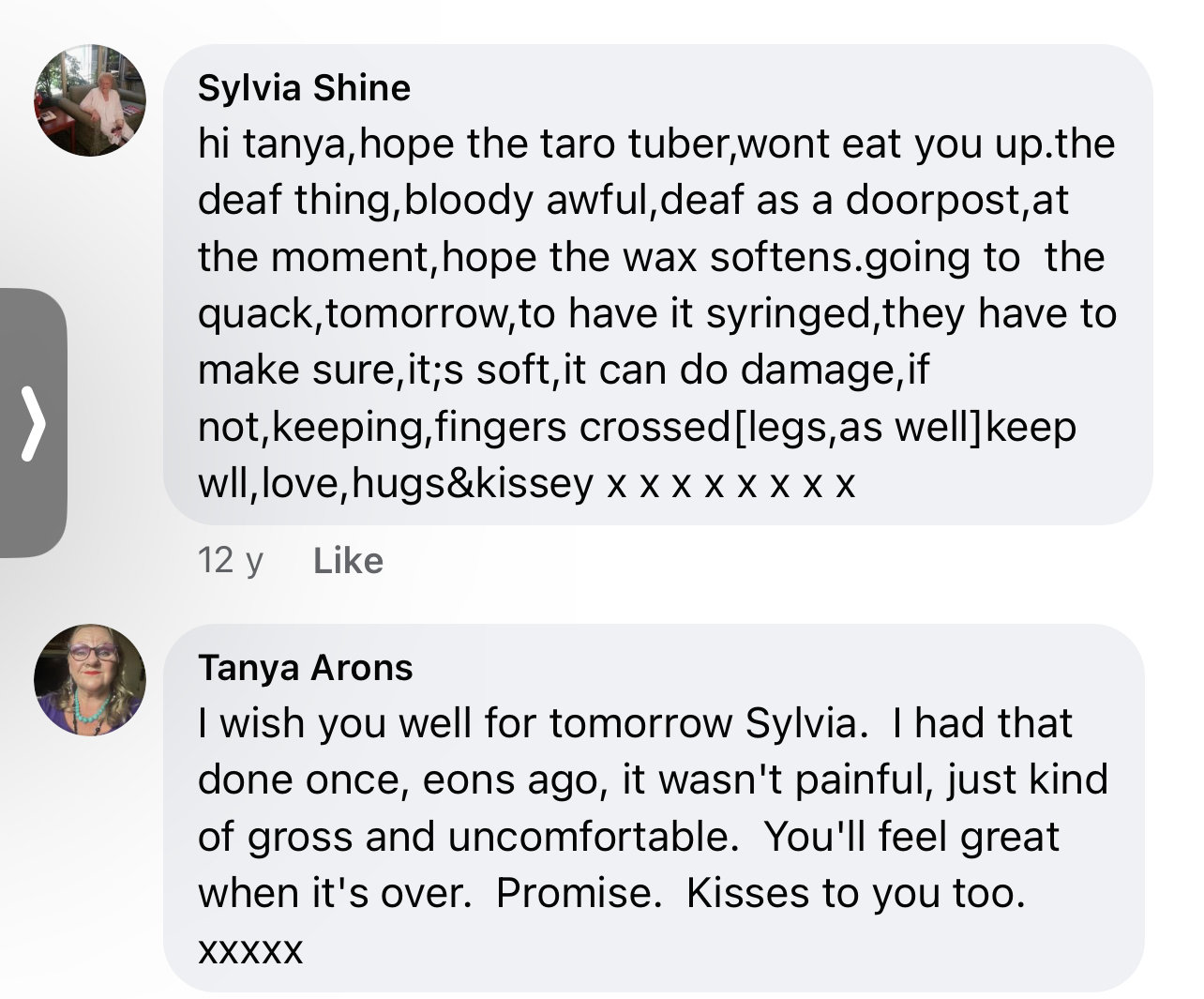Screen dimensions: 1204x999
Task: Expand the side panel chevron arrow
Action: point(33,424)
